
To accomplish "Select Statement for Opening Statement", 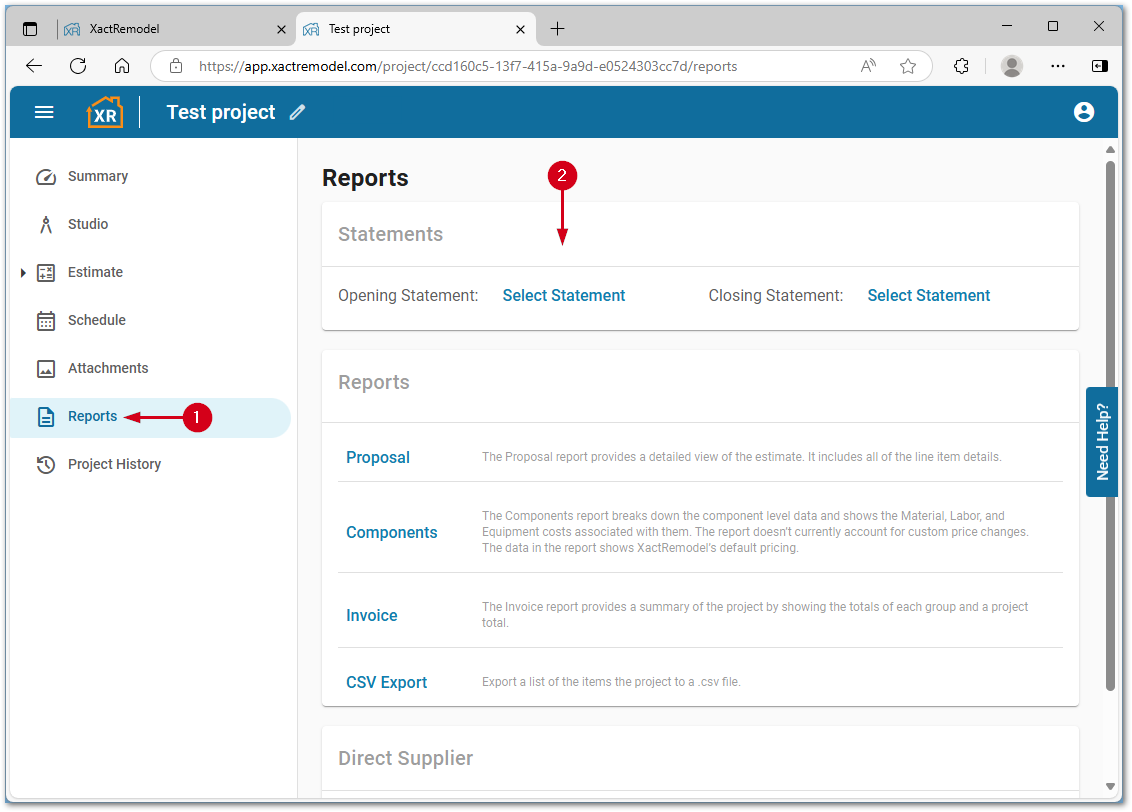I will click(x=563, y=296).
